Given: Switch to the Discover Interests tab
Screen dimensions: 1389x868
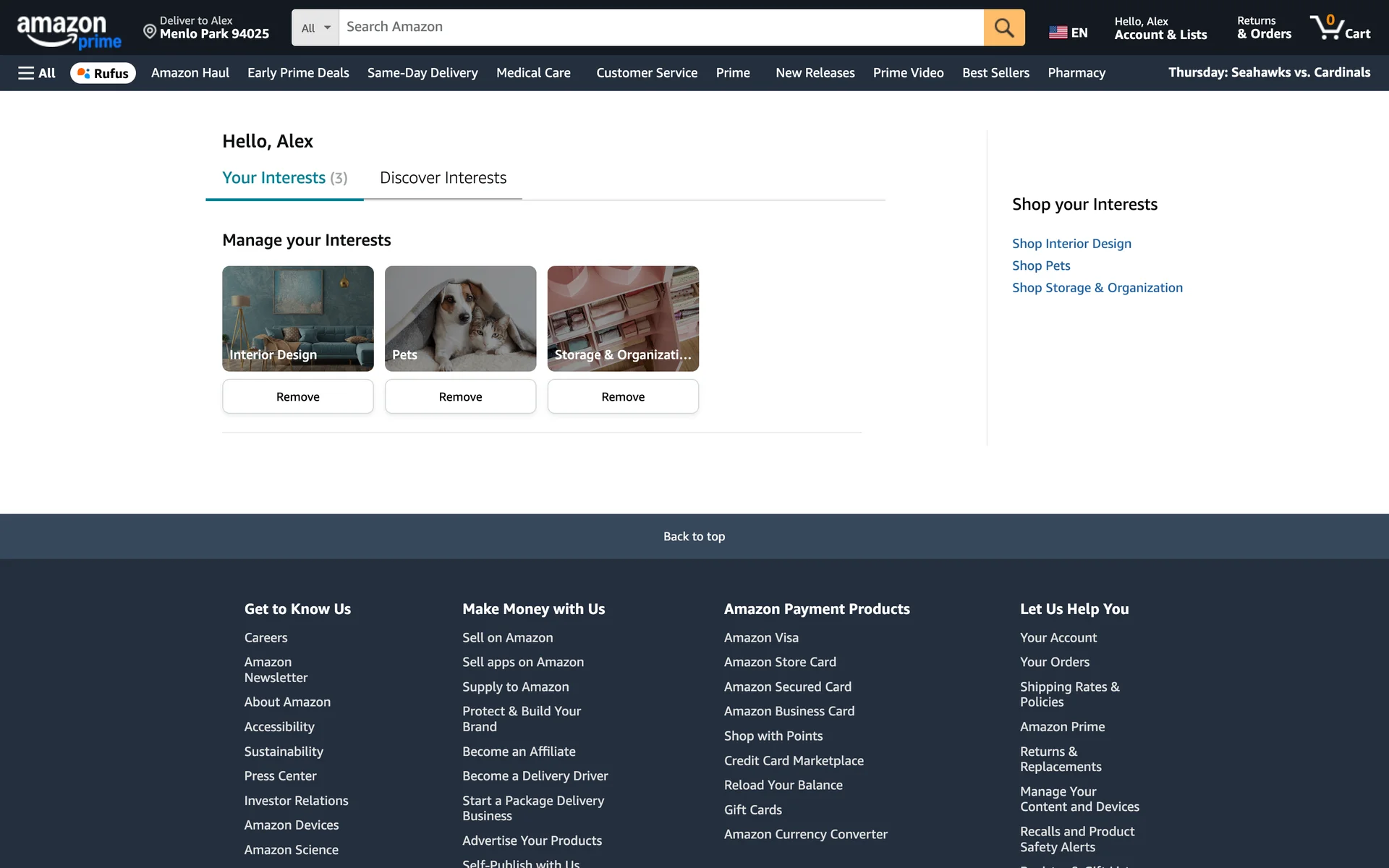Looking at the screenshot, I should tap(443, 178).
